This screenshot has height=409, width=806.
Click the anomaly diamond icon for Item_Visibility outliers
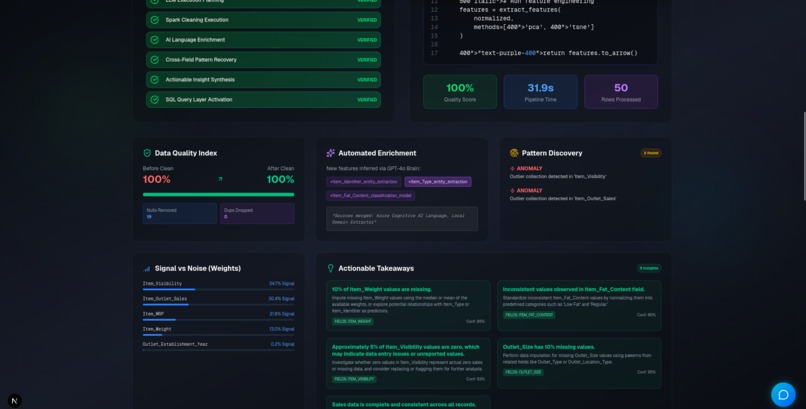coord(512,169)
